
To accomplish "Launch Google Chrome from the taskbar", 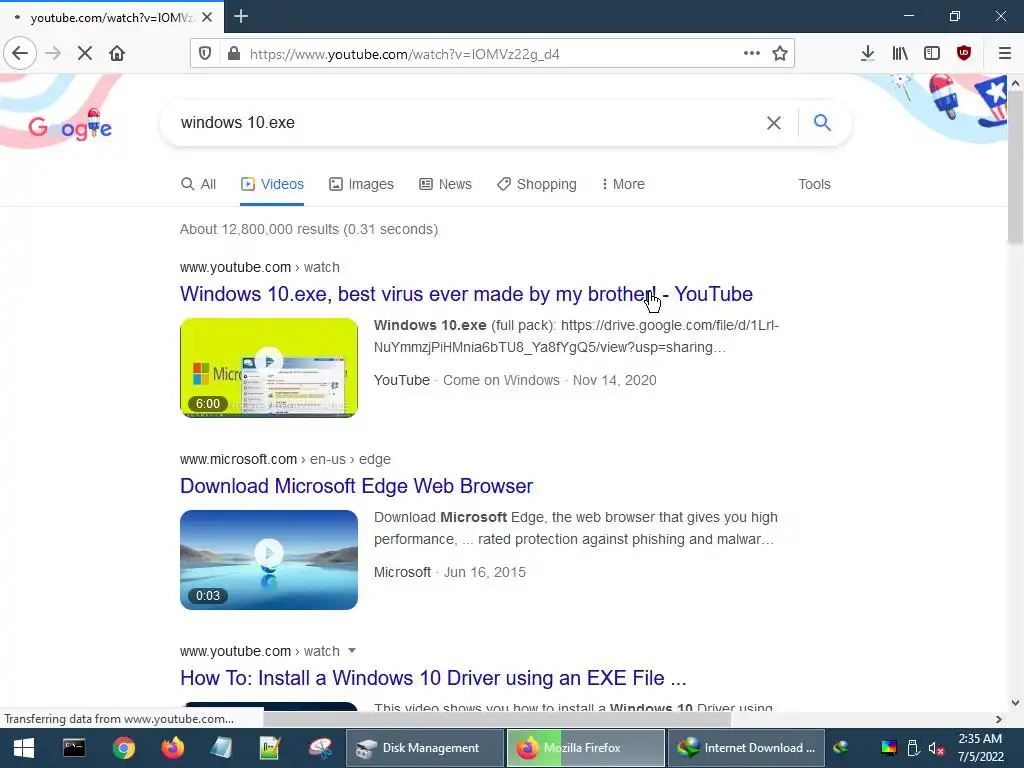I will coord(123,748).
